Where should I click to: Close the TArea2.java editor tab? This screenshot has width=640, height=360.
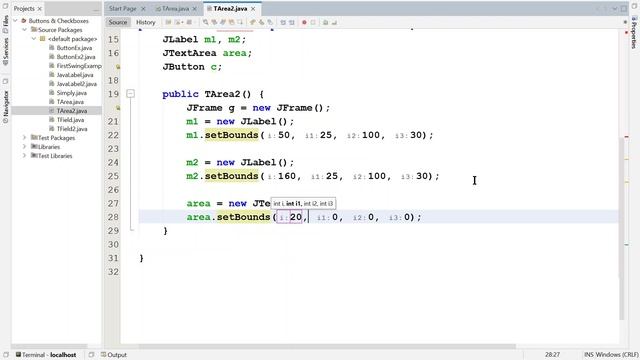[253, 9]
